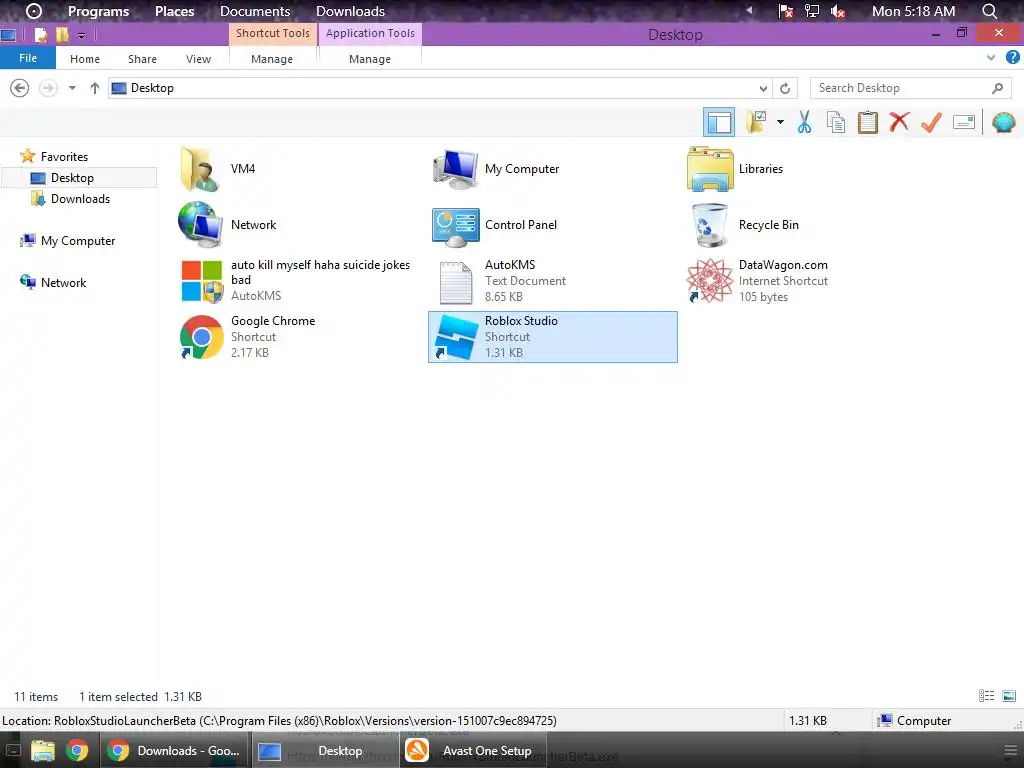This screenshot has height=768, width=1024.
Task: Delete selected item with red X icon
Action: (x=899, y=121)
